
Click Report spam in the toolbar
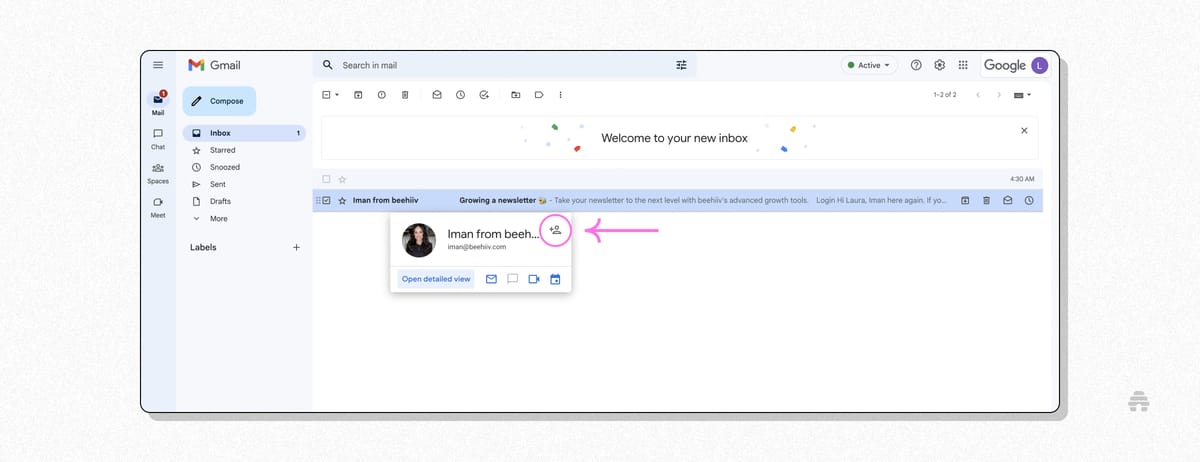381,95
